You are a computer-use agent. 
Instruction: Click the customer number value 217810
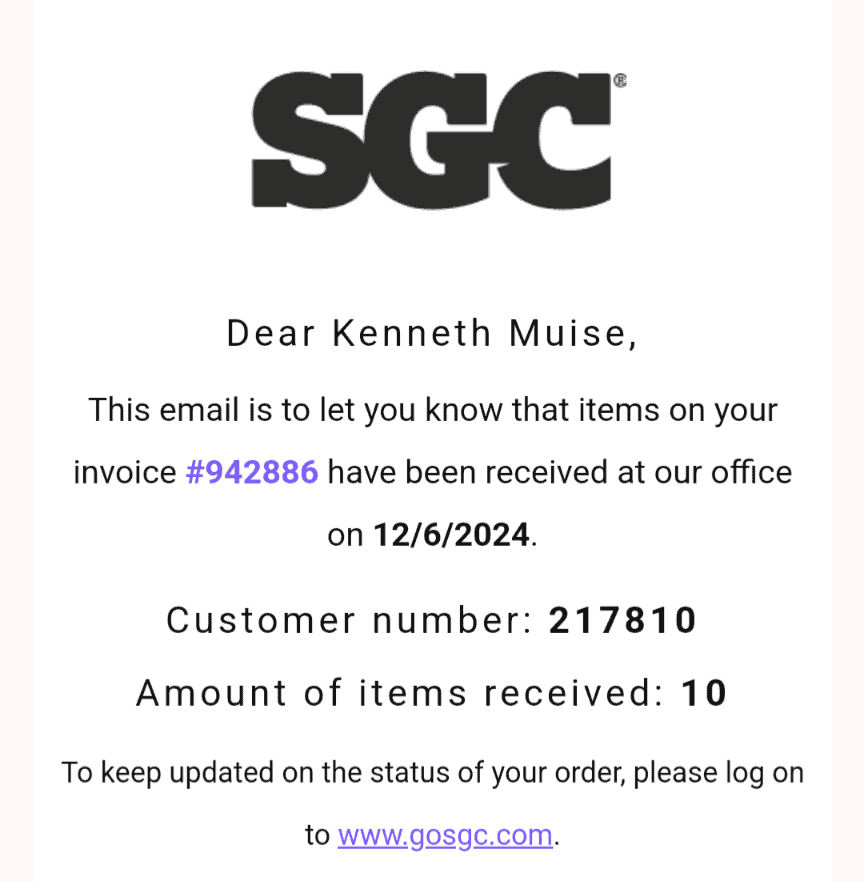tap(623, 621)
